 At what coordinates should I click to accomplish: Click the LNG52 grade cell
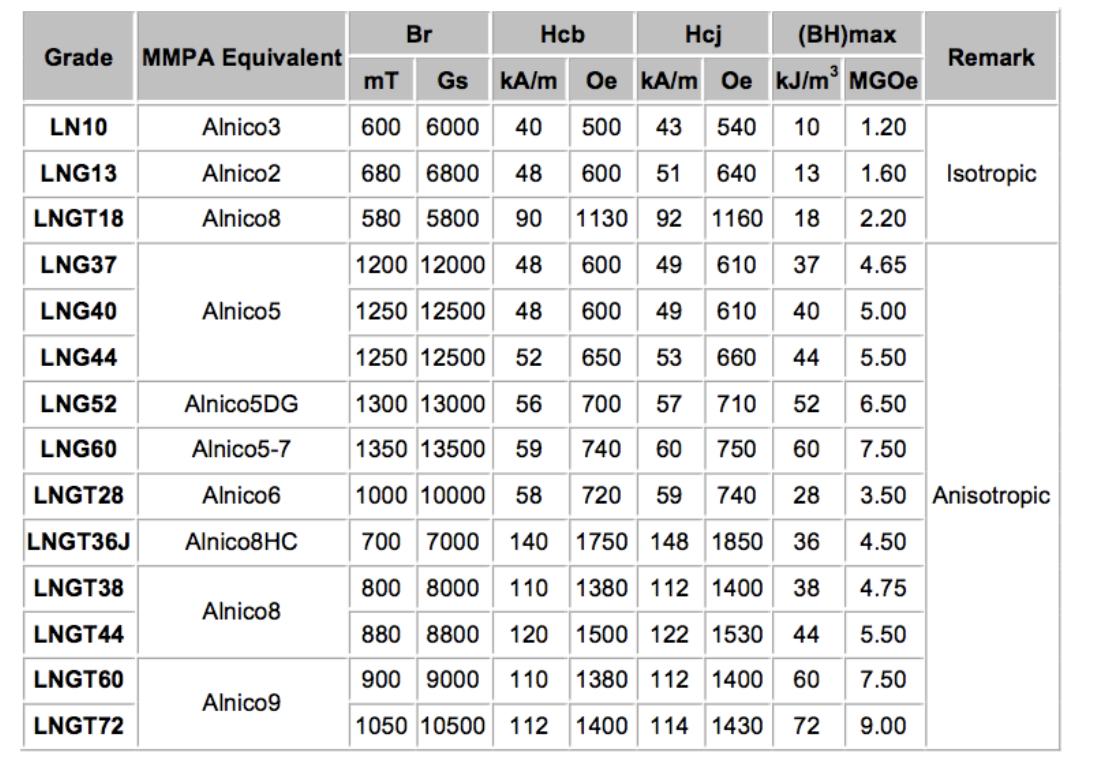(78, 404)
